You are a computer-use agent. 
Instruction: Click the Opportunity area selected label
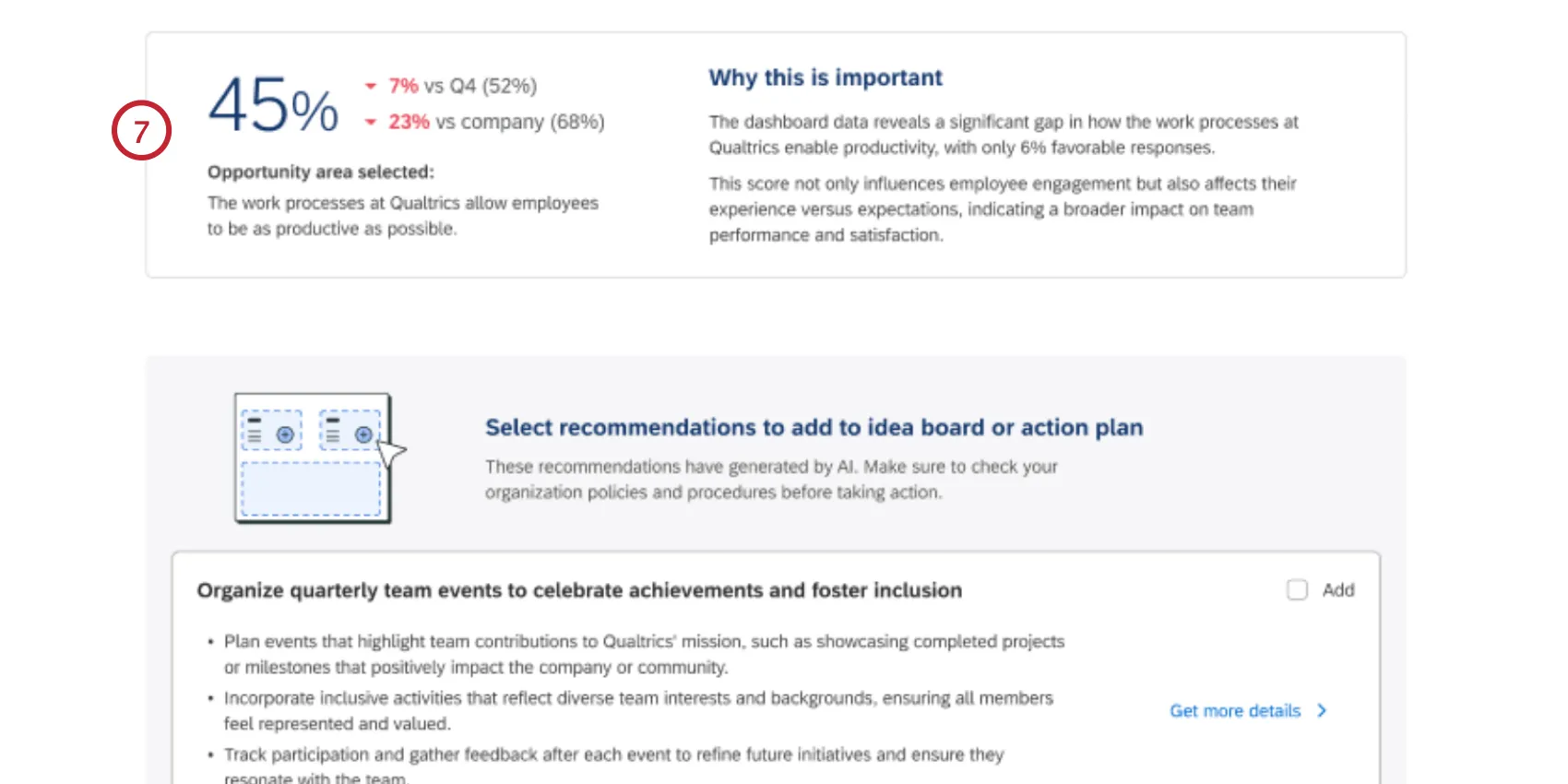[320, 172]
